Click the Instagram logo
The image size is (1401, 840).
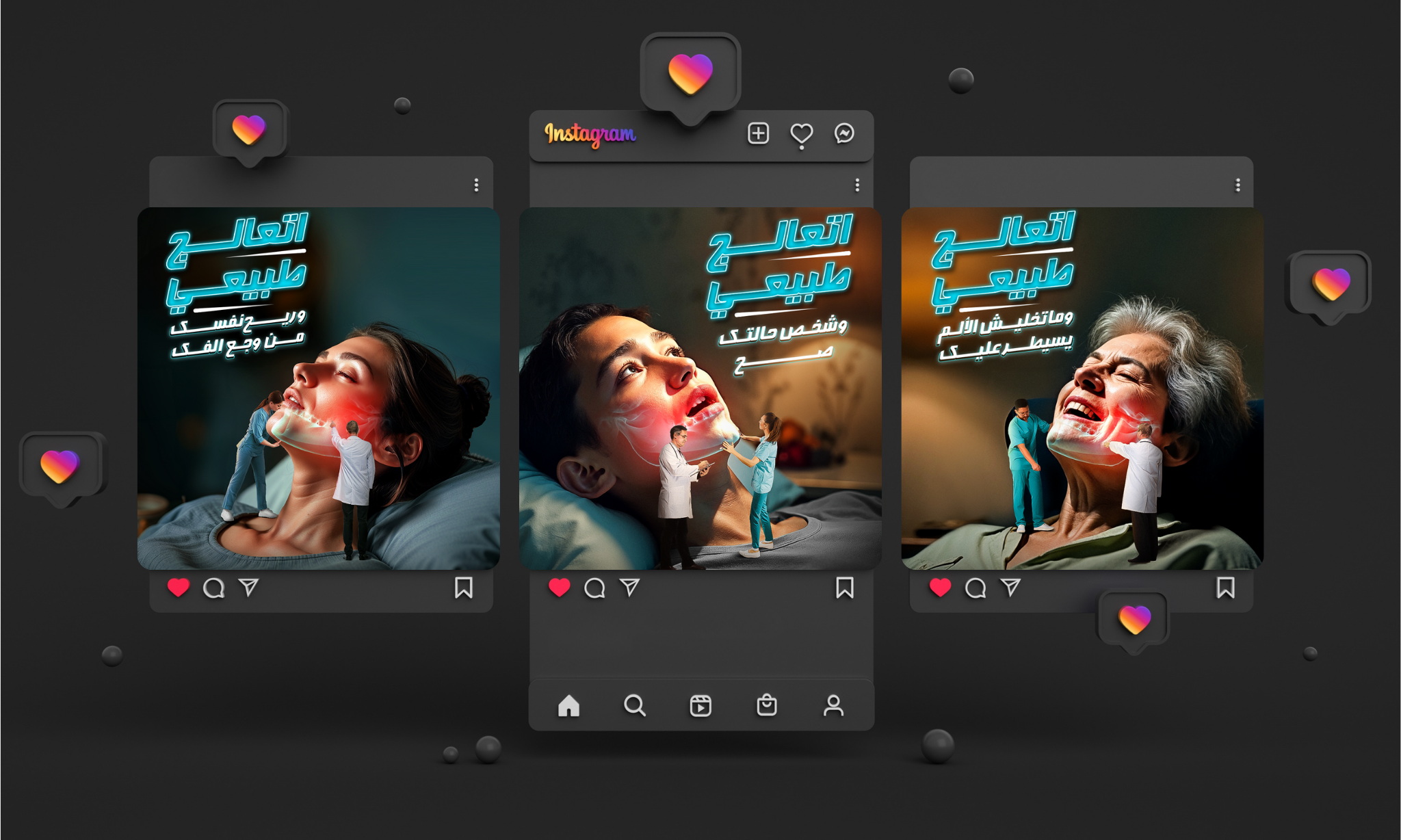tap(590, 134)
